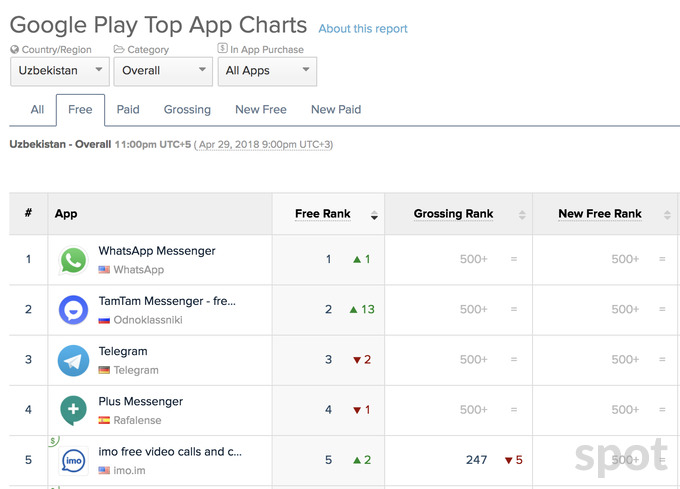Click the Odnoklassniki publisher link
Image resolution: width=680 pixels, height=489 pixels.
pos(150,320)
